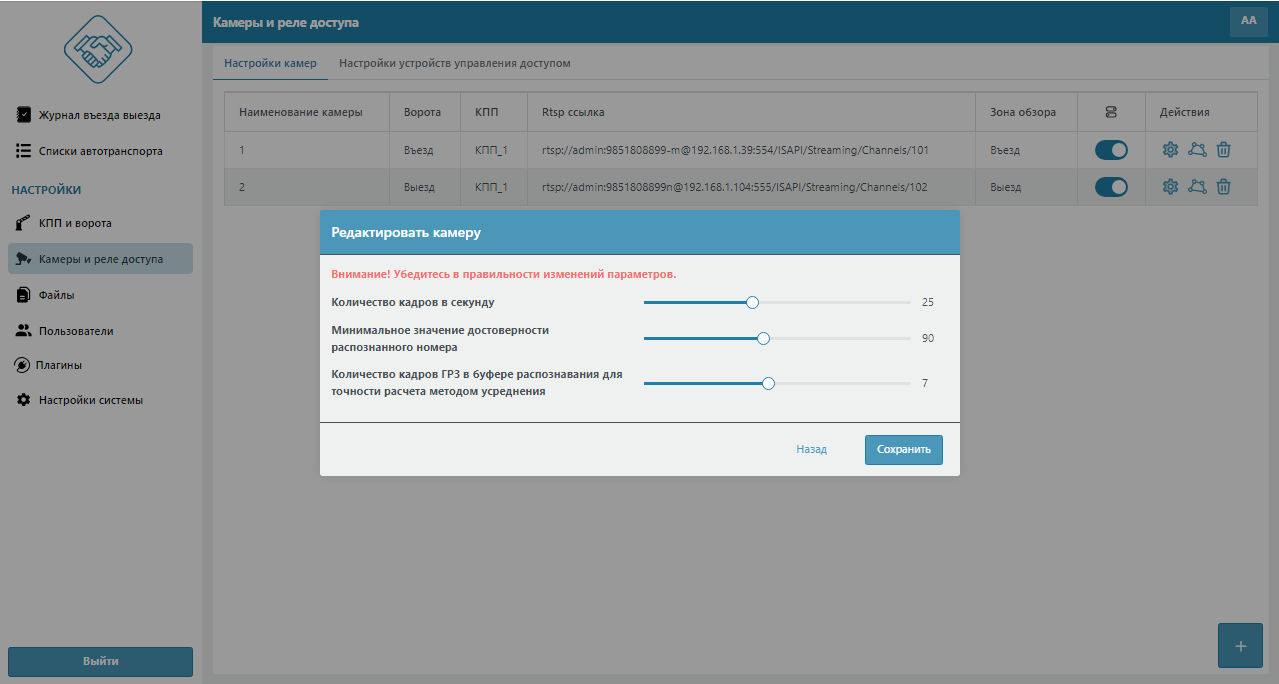The height and width of the screenshot is (684, 1279).
Task: Disable the toggle switch for camera 1
Action: click(1111, 150)
